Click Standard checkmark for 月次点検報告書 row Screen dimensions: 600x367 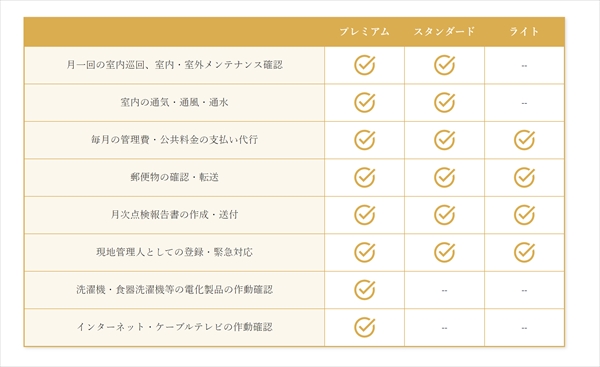click(444, 215)
